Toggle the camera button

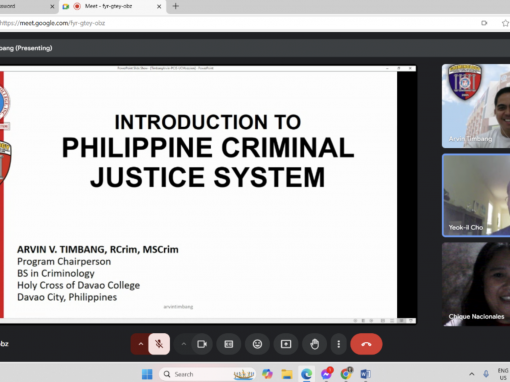coord(202,344)
